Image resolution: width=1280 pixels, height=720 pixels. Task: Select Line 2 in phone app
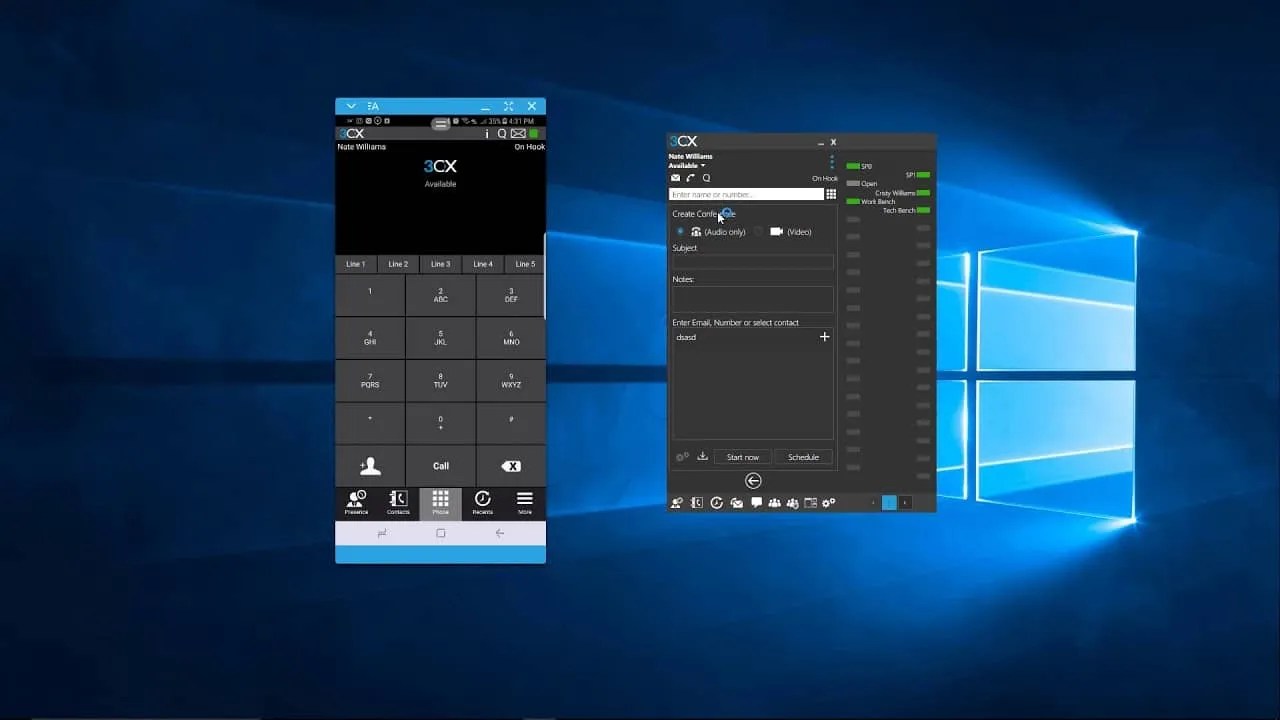[398, 264]
